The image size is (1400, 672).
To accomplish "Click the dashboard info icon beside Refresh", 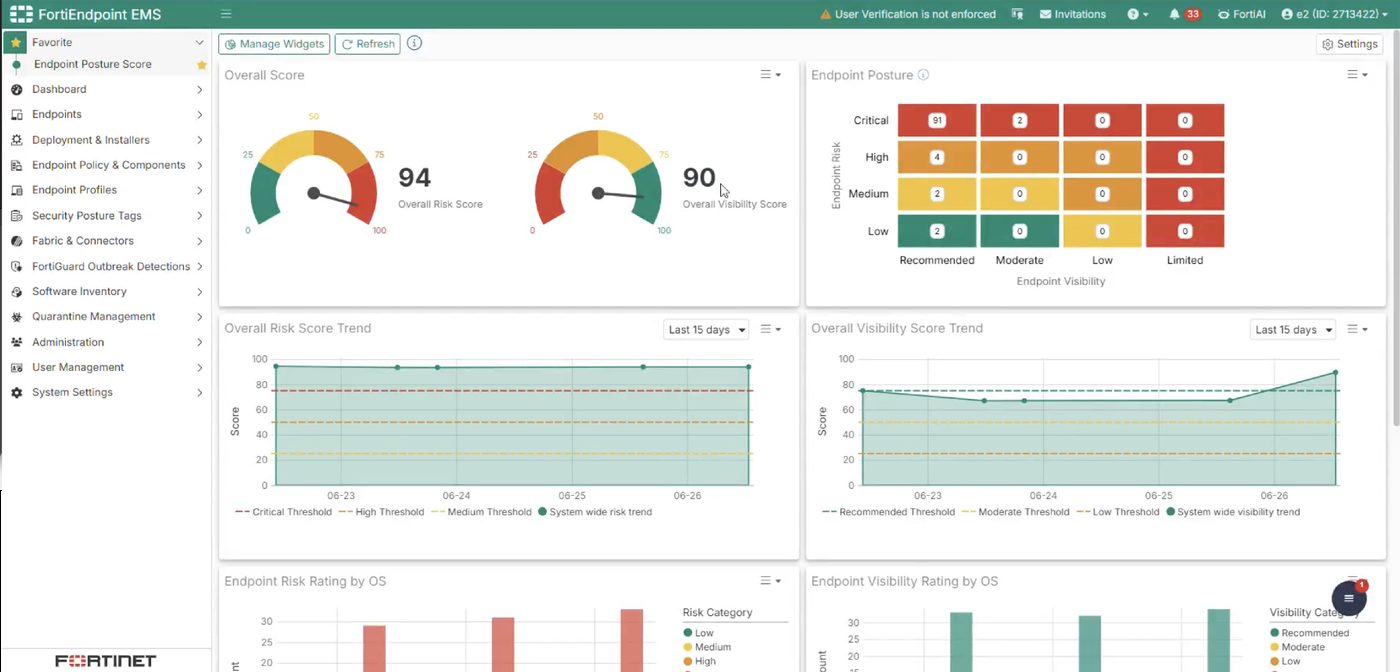I will coord(414,43).
